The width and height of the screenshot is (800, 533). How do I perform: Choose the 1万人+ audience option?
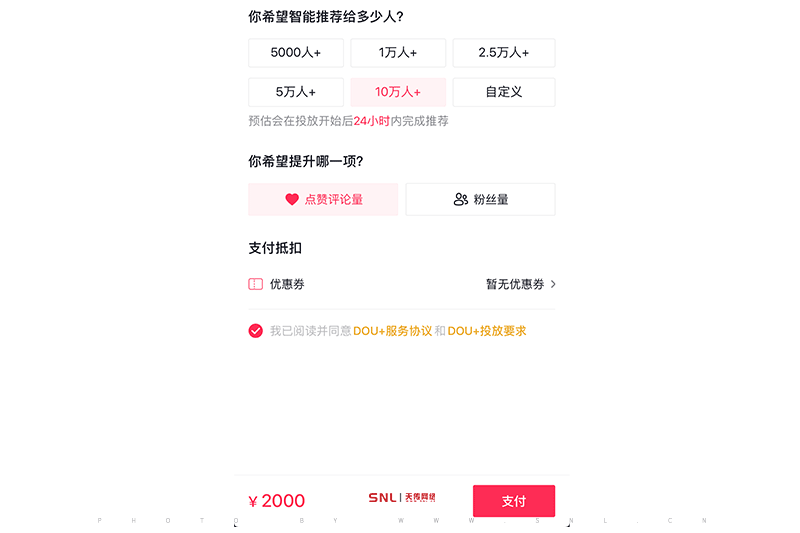(398, 53)
